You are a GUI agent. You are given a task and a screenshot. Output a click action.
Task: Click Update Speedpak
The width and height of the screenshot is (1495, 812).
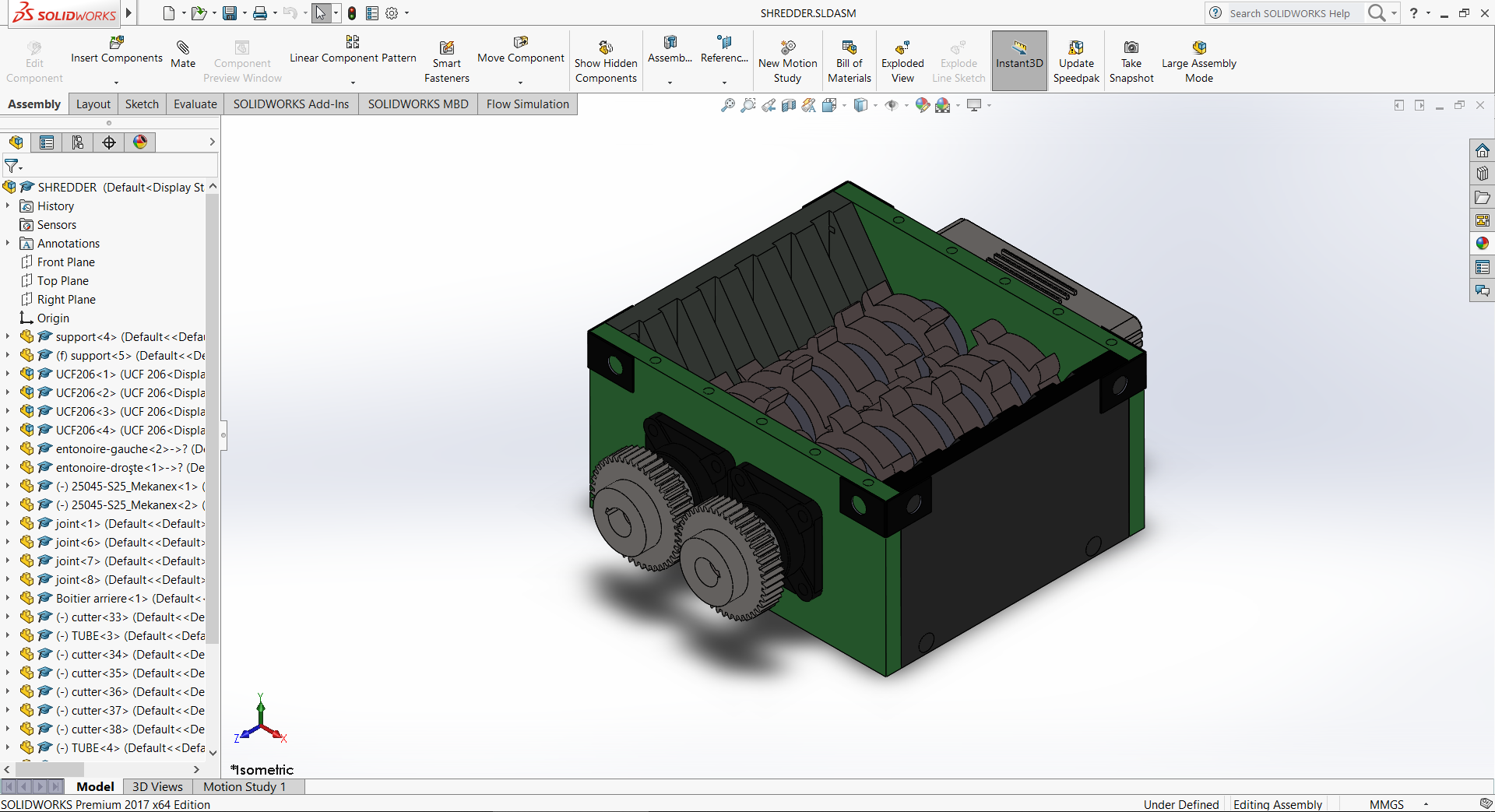click(x=1076, y=62)
